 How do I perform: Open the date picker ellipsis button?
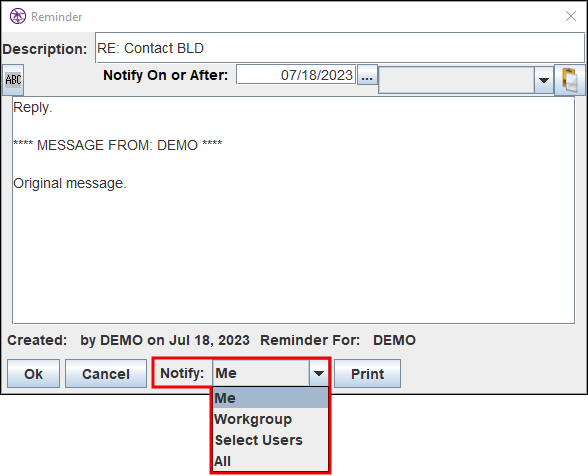367,75
